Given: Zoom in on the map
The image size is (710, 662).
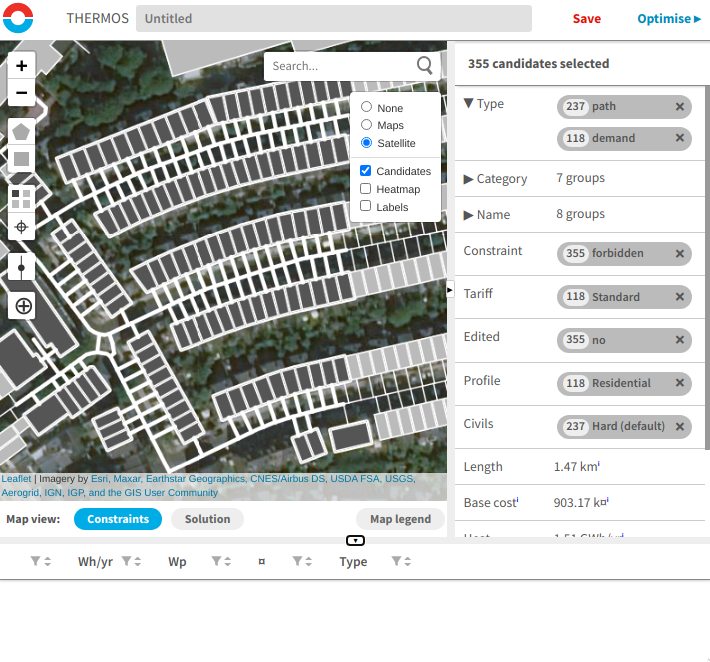Looking at the screenshot, I should click(x=21, y=66).
